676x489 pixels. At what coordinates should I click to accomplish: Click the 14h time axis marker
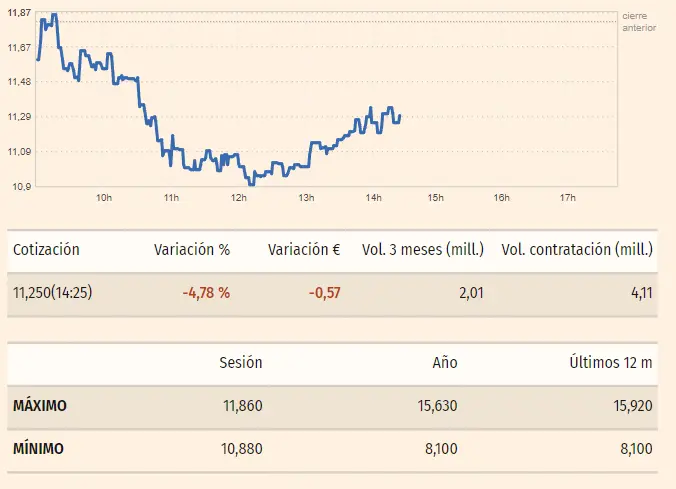[373, 197]
